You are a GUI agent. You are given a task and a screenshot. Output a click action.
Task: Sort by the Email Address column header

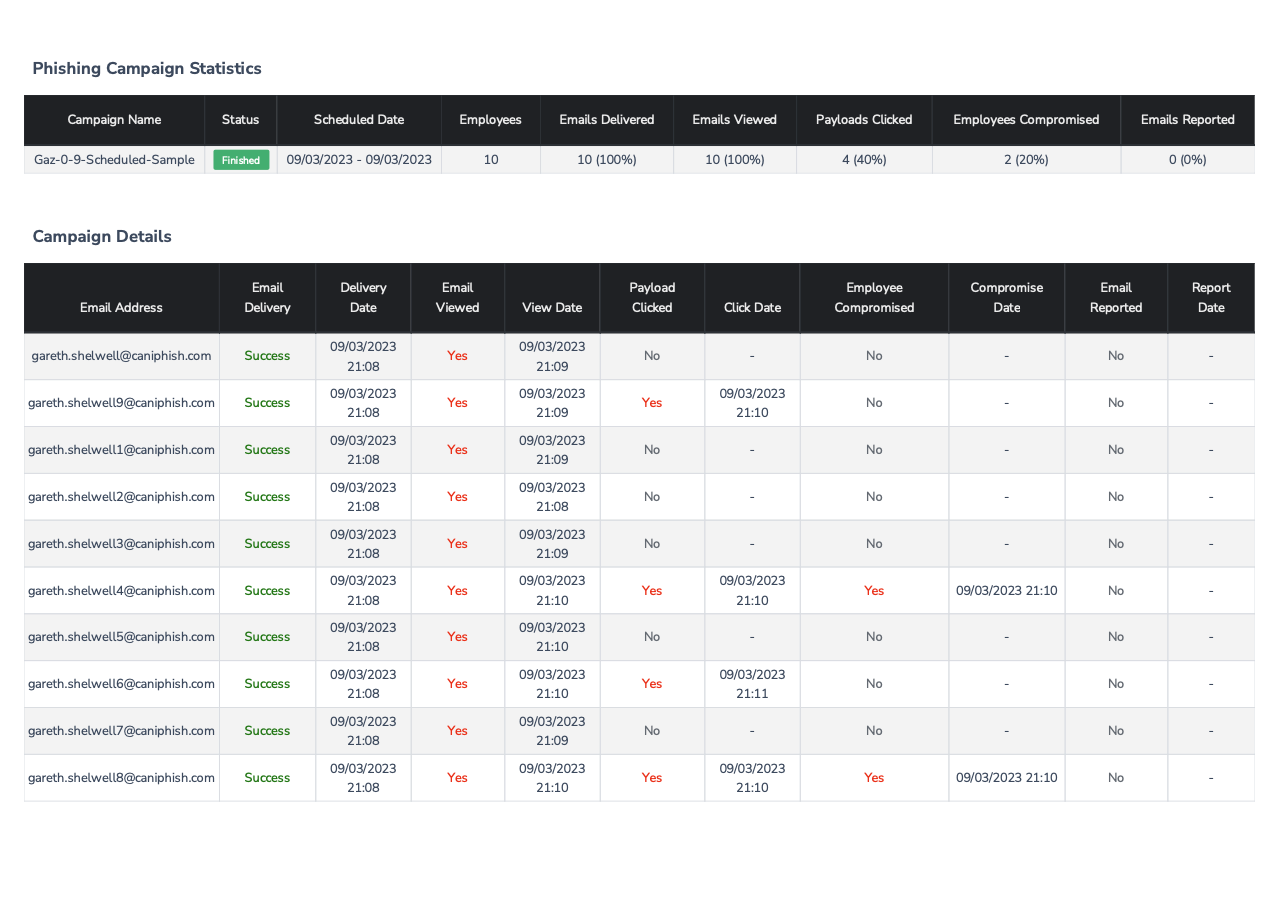(x=121, y=308)
